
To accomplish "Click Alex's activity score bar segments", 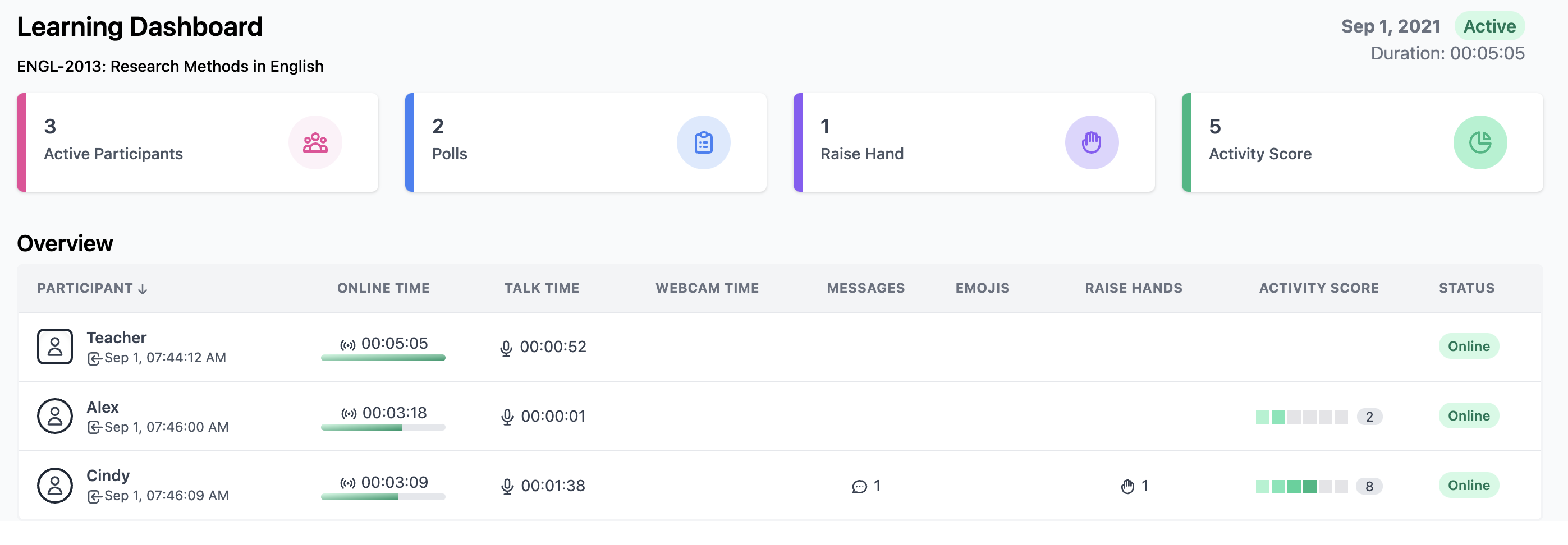I will [1301, 417].
